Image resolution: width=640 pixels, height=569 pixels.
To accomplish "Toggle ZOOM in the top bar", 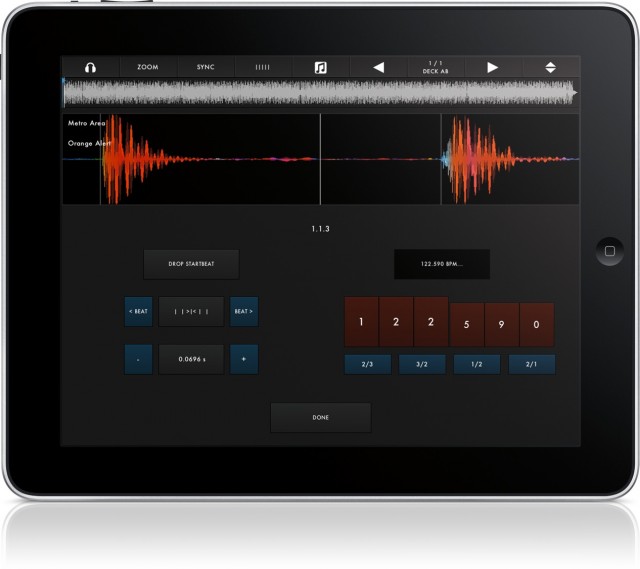I will (x=147, y=67).
